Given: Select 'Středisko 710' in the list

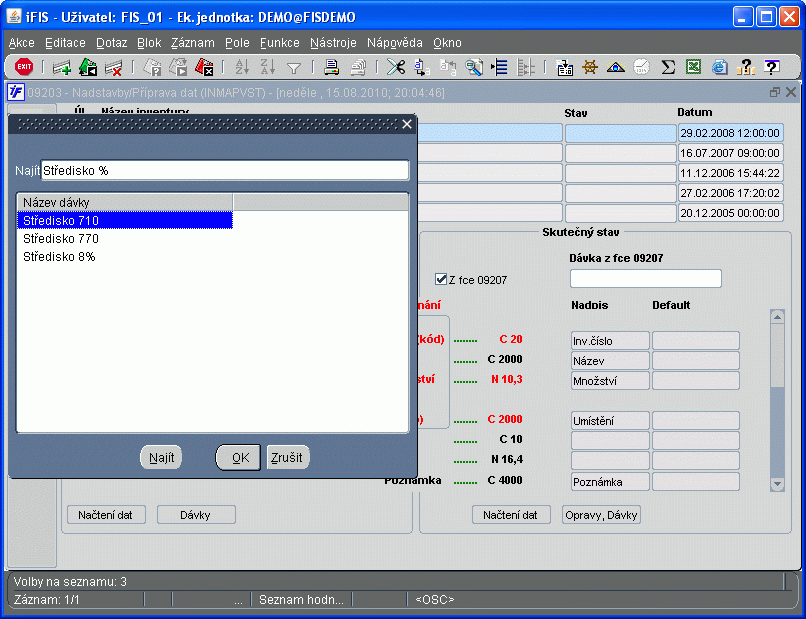Looking at the screenshot, I should pos(125,221).
